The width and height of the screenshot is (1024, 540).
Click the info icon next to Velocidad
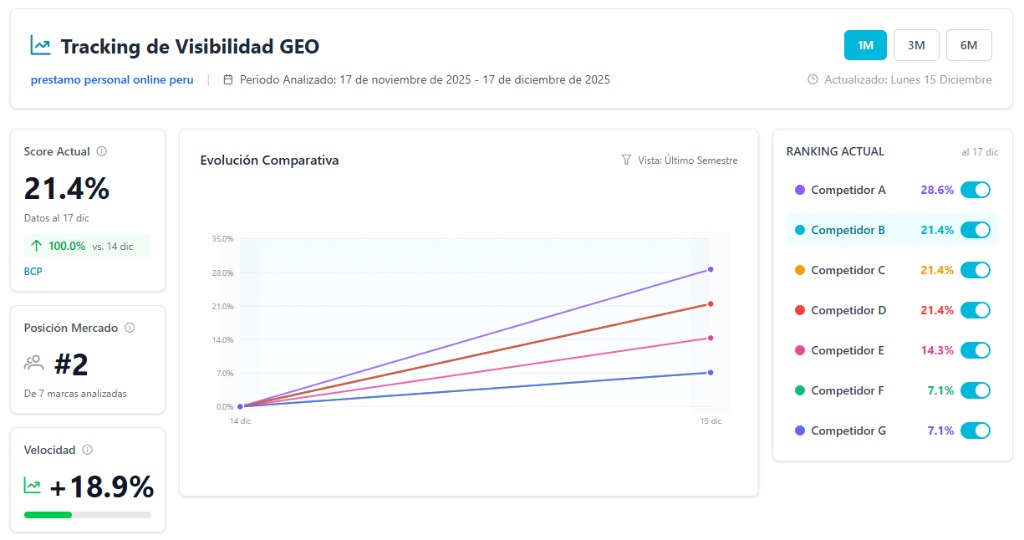click(88, 450)
